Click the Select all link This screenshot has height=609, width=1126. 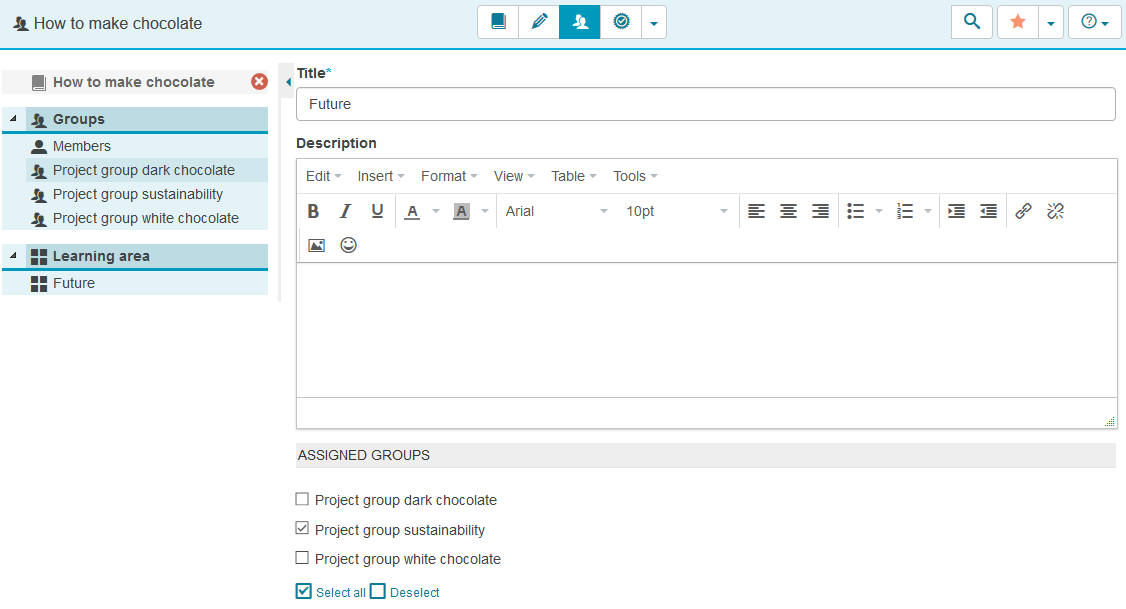point(340,592)
